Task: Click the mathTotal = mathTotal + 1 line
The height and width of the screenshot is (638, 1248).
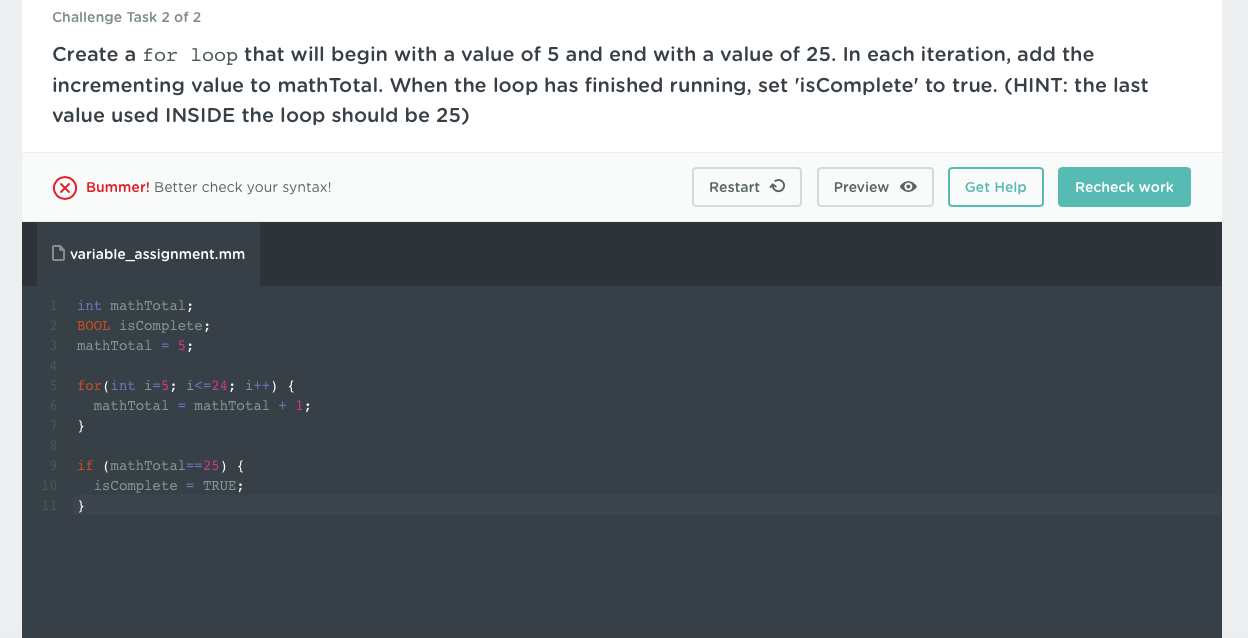Action: 202,406
